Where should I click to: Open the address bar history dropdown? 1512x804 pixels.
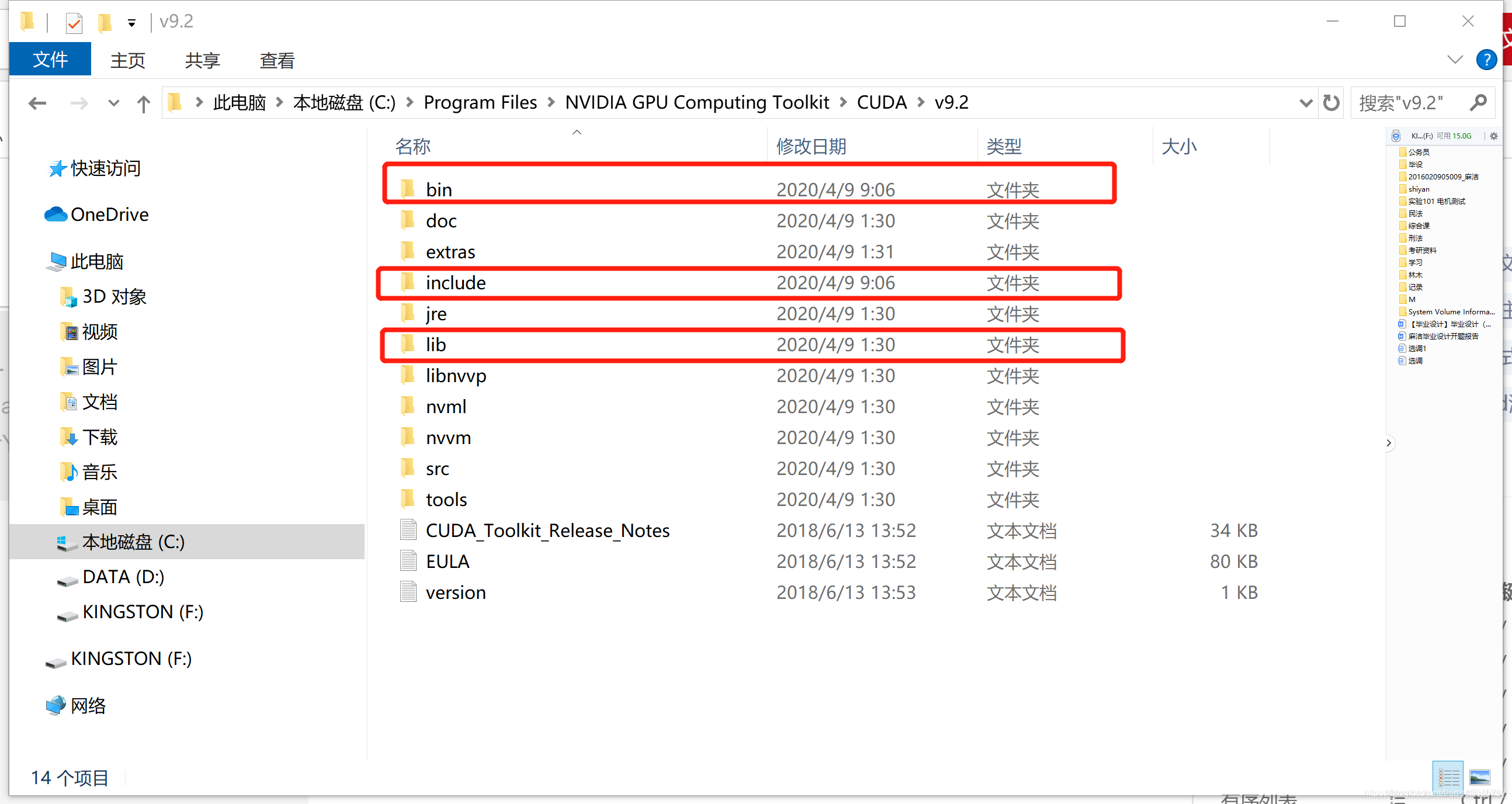pos(1305,103)
